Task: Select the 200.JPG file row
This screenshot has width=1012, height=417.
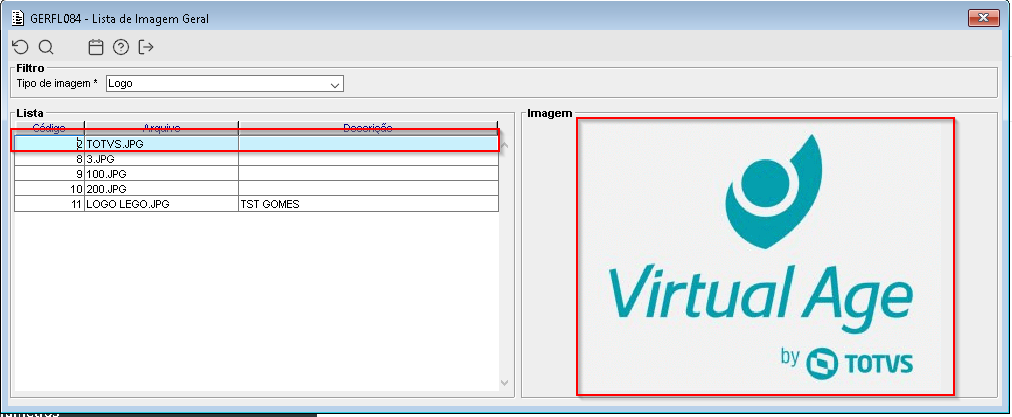Action: (x=256, y=189)
